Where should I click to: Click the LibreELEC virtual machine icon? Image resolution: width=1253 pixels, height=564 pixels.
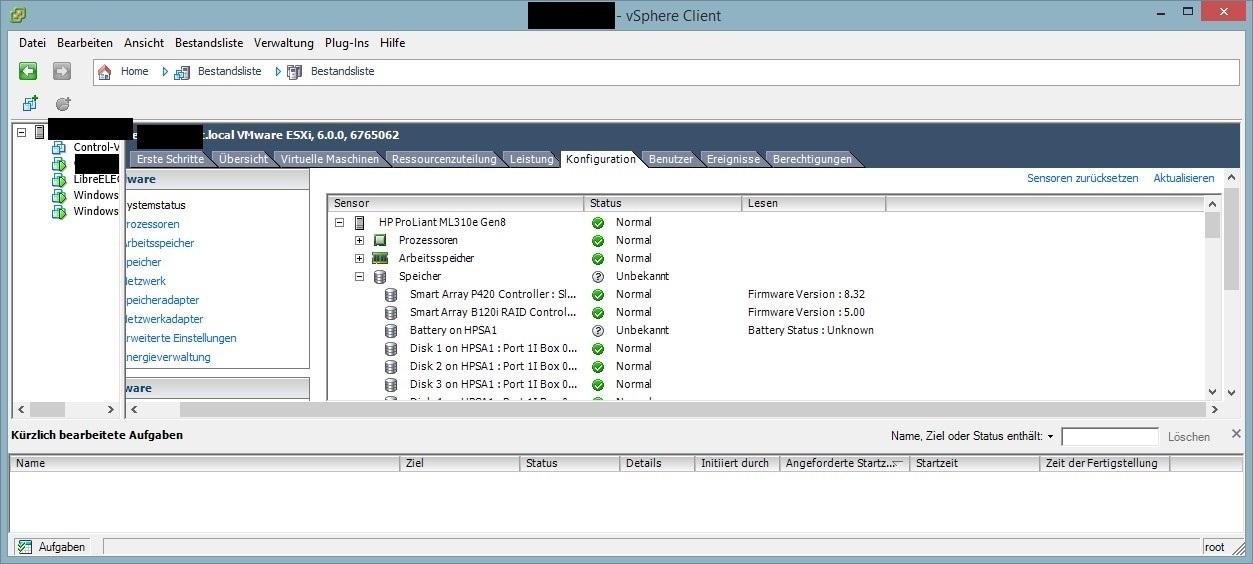59,179
